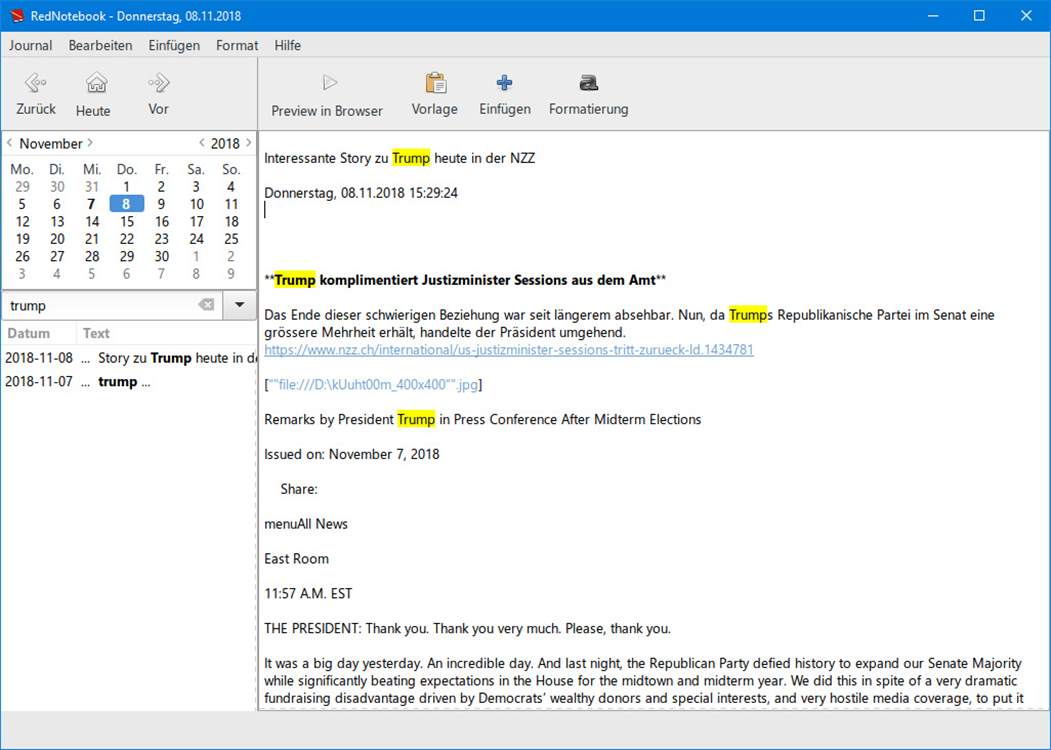Open the Vorlage template icon
The height and width of the screenshot is (750, 1051).
coord(436,83)
